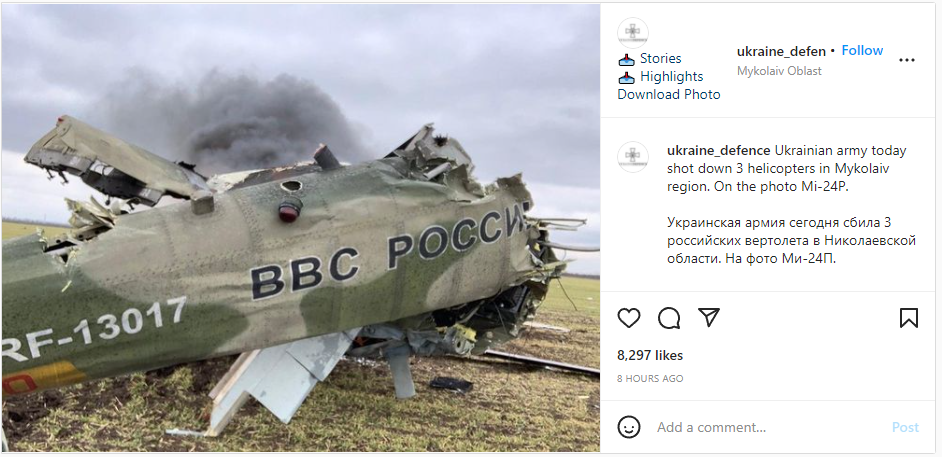Open the three-dot more options menu
942x457 pixels.
pyautogui.click(x=907, y=60)
